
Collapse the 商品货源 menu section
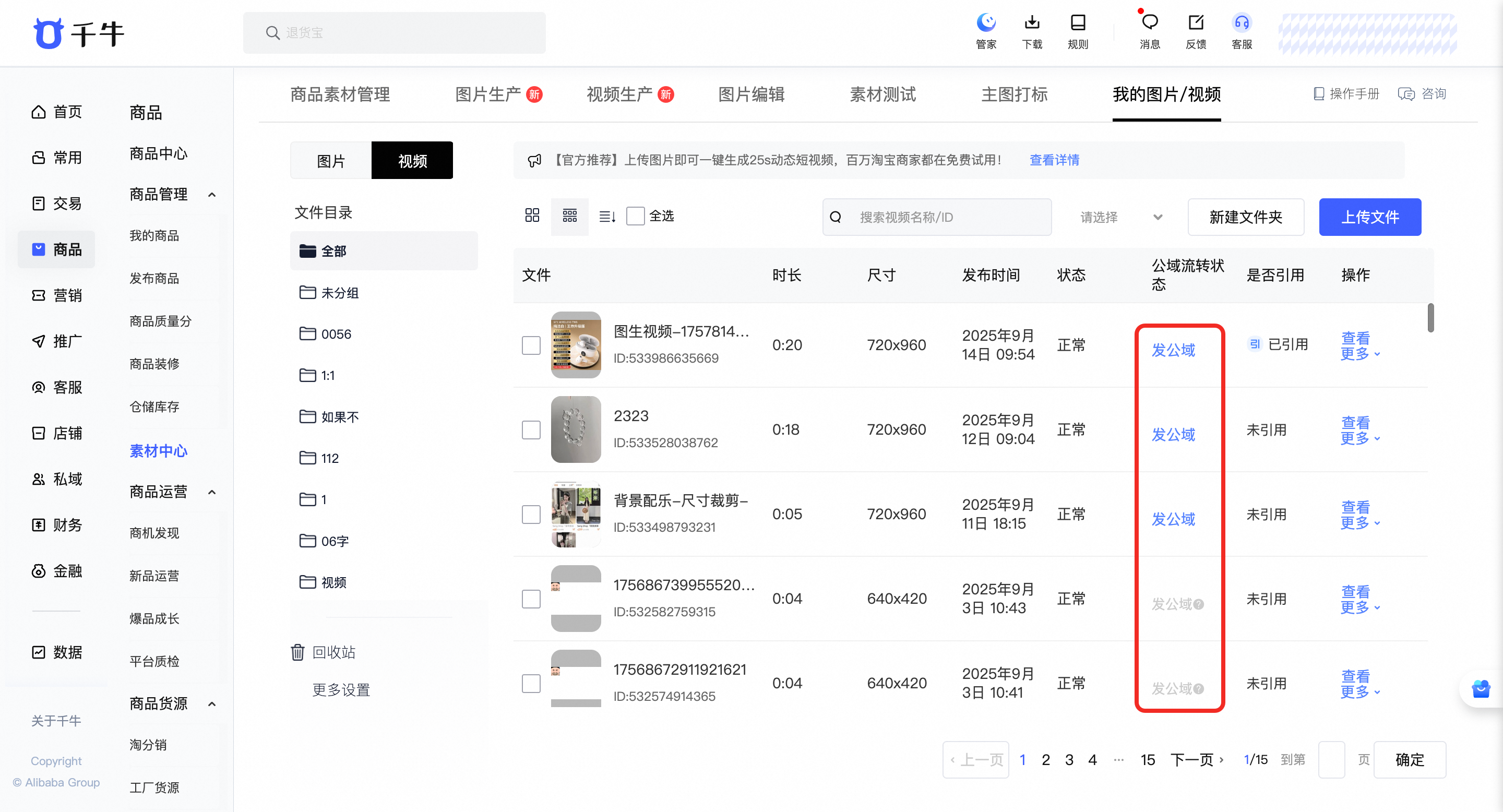point(212,704)
